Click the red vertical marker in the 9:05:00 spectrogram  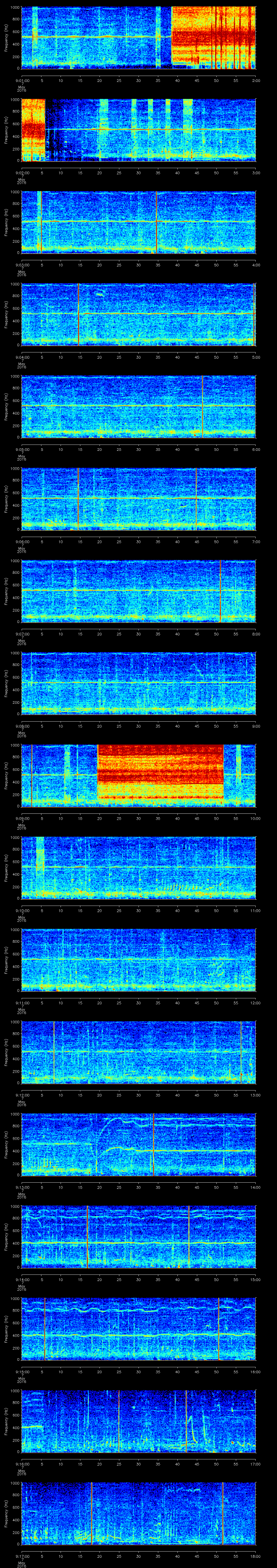pyautogui.click(x=202, y=407)
